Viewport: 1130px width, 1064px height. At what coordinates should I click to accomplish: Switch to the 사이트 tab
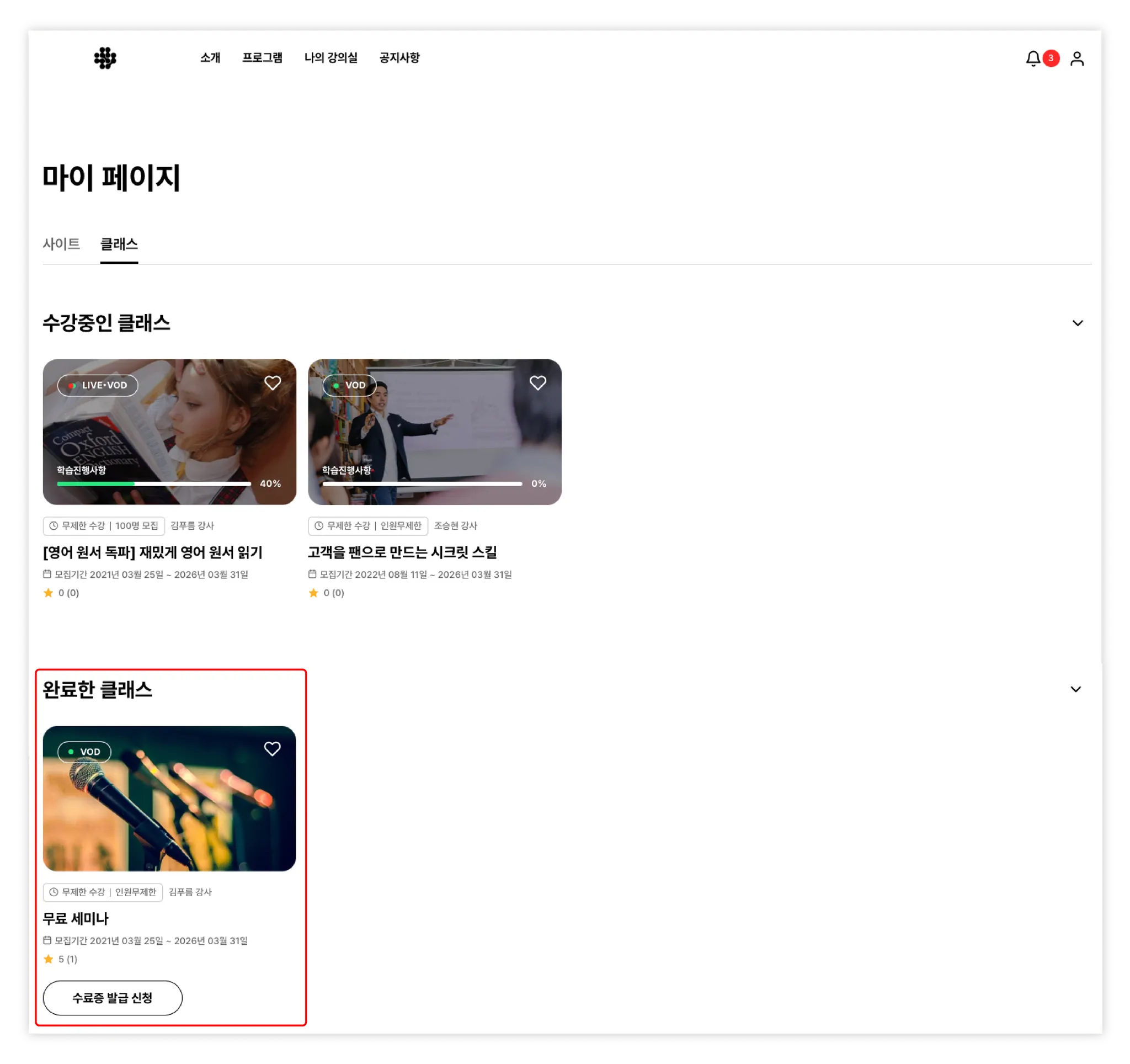(x=61, y=244)
